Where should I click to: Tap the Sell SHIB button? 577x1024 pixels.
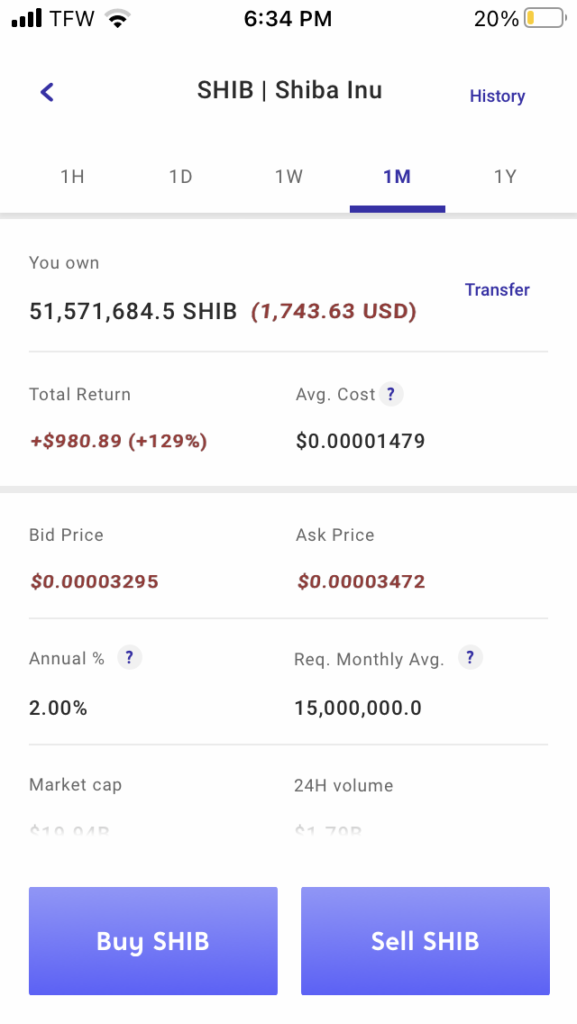point(426,940)
